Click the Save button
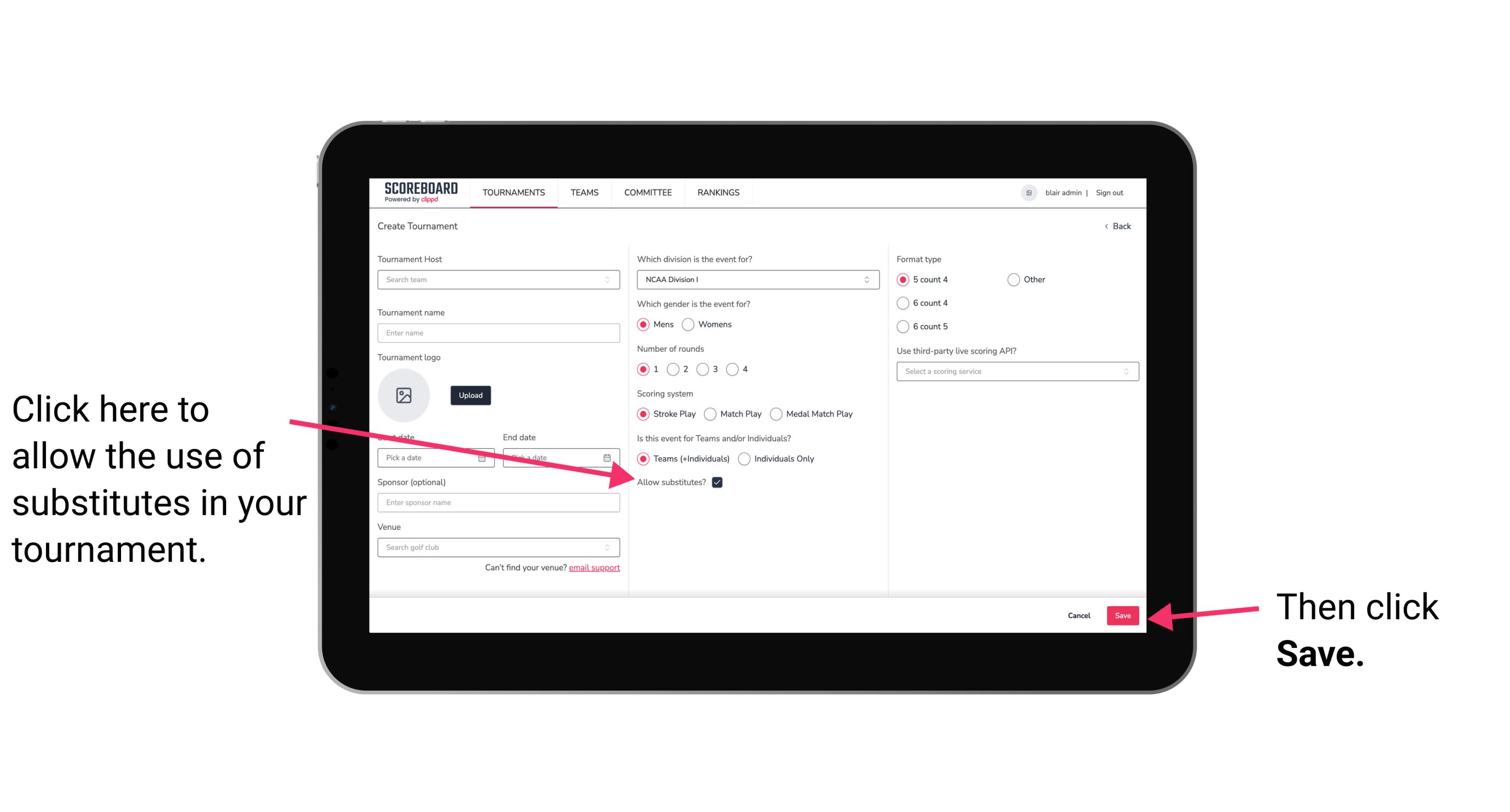Viewport: 1510px width, 812px height. click(1123, 614)
